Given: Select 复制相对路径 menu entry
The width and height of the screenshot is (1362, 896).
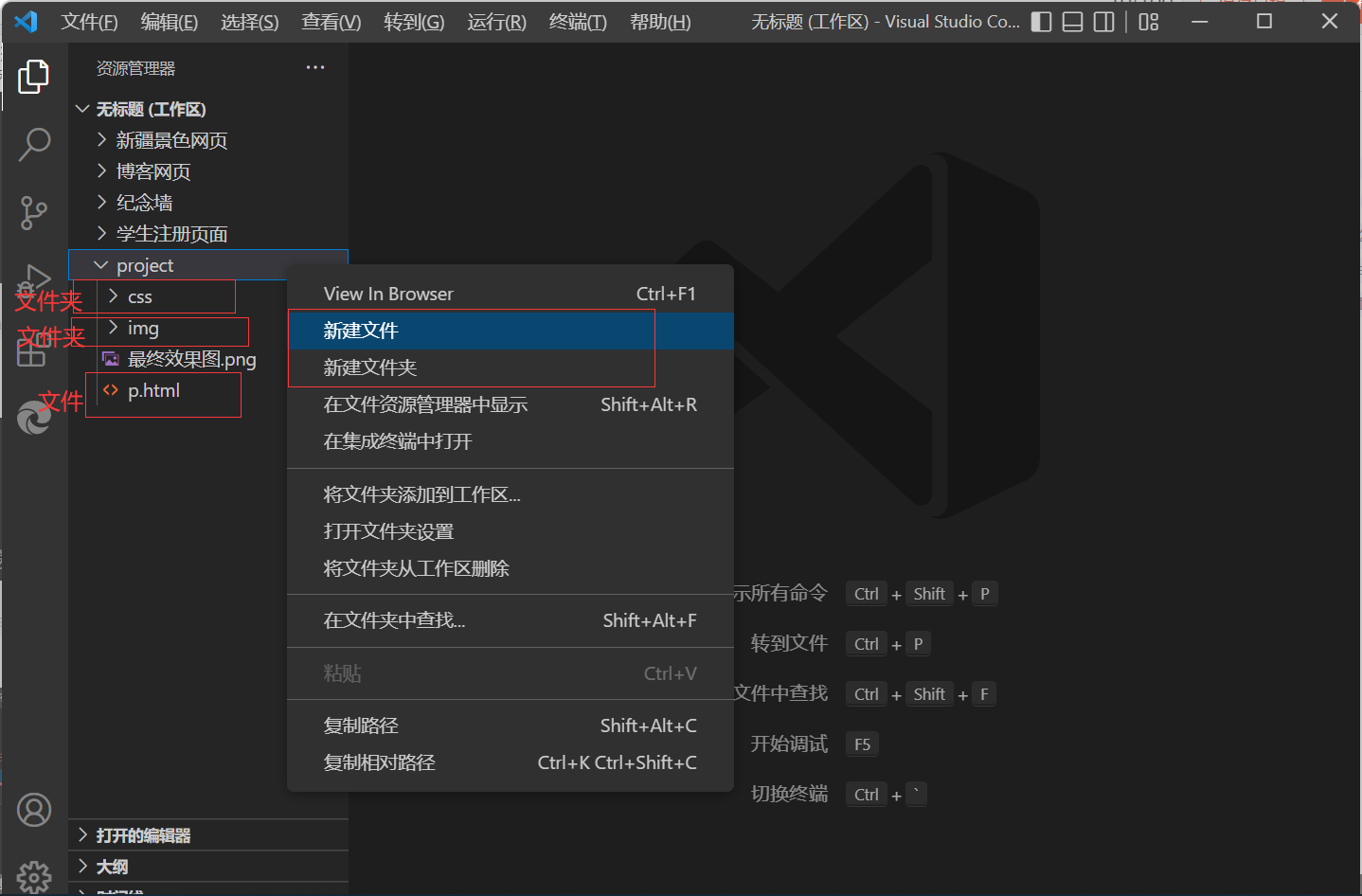Looking at the screenshot, I should 511,762.
